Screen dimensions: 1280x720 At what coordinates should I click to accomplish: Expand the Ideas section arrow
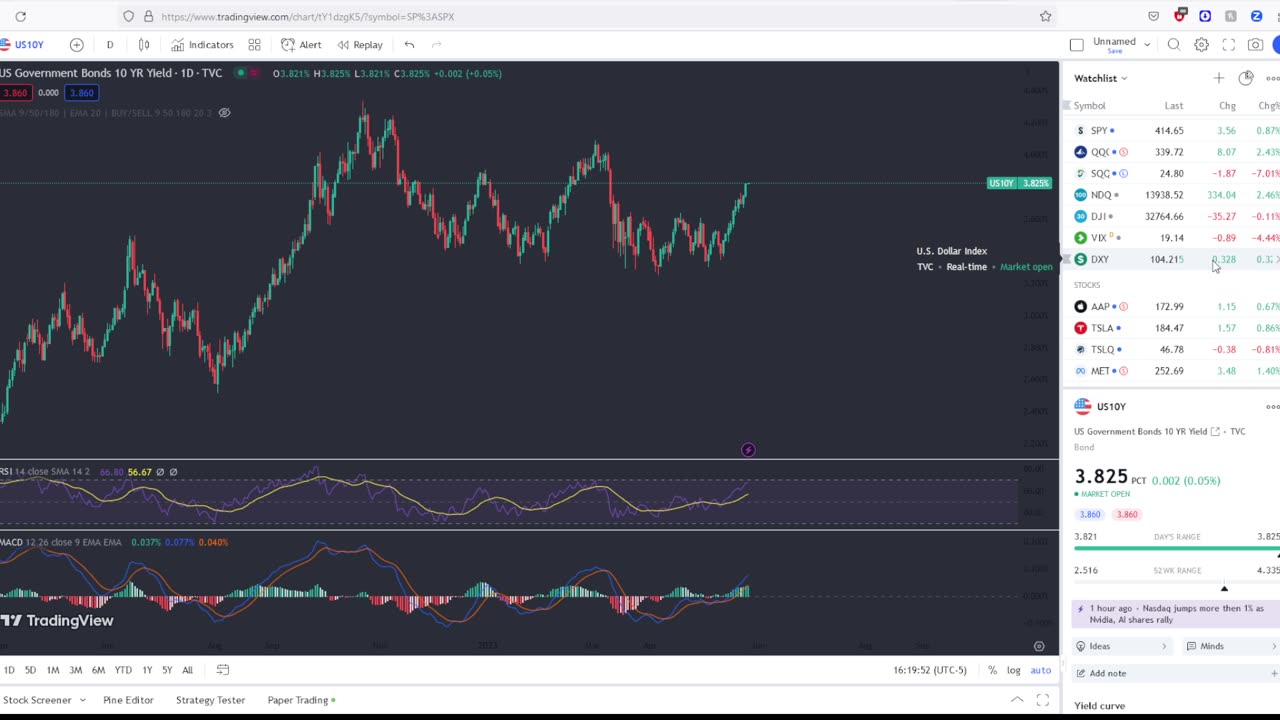(x=1164, y=646)
